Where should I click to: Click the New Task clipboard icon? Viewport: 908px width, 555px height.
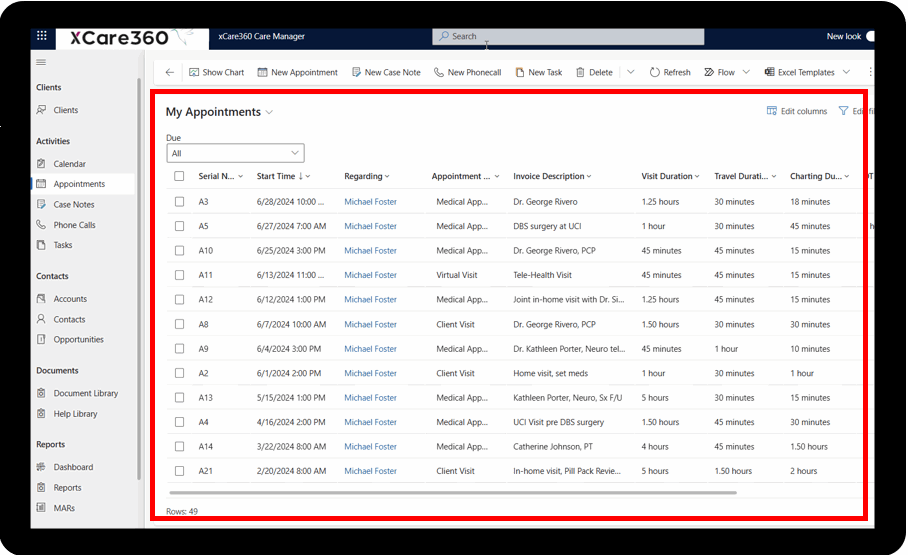(519, 72)
